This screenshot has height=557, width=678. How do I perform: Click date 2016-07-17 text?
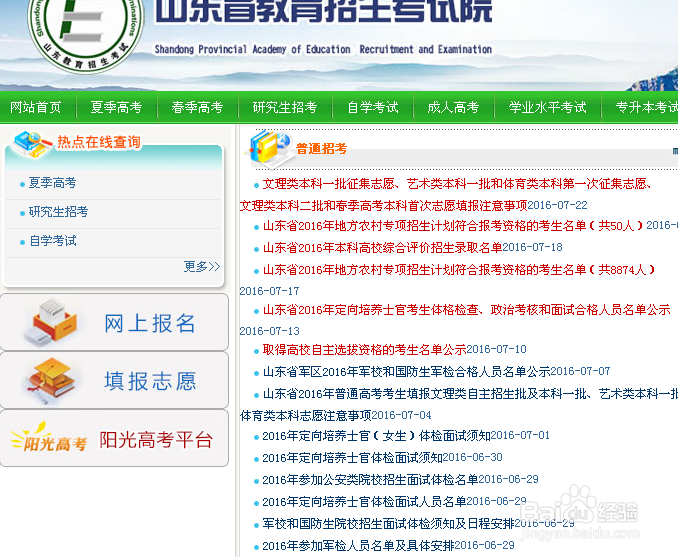tap(269, 291)
